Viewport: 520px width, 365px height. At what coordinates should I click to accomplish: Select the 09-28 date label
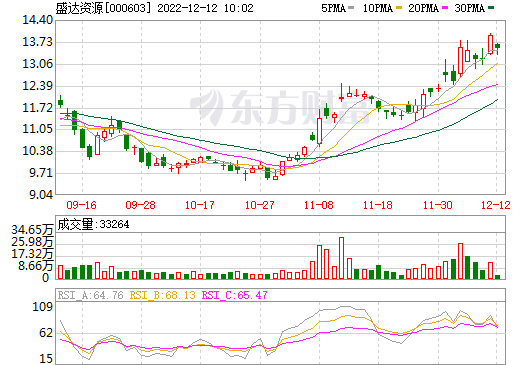(x=140, y=205)
